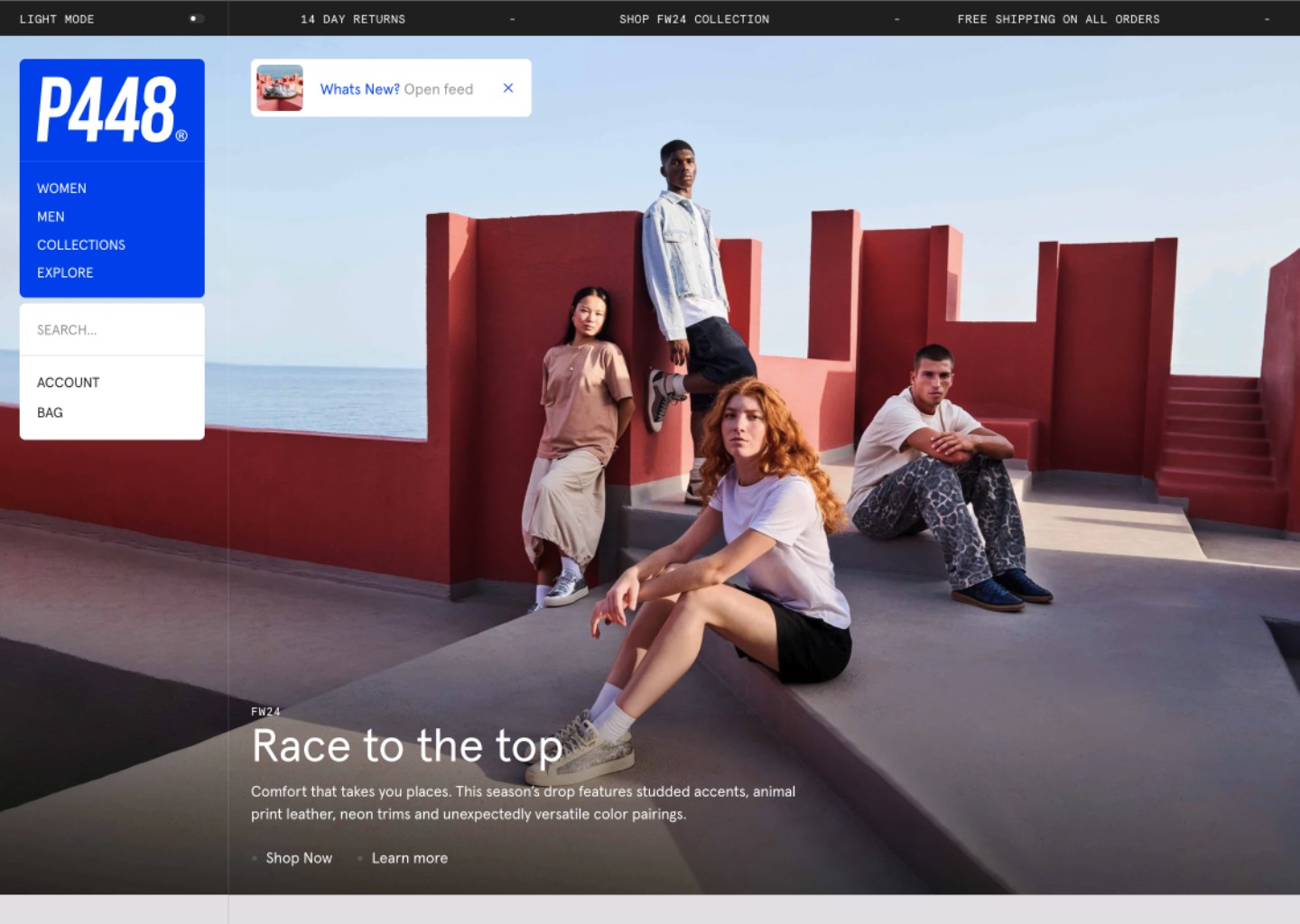Click Free Shipping on All Orders banner

coord(1059,19)
